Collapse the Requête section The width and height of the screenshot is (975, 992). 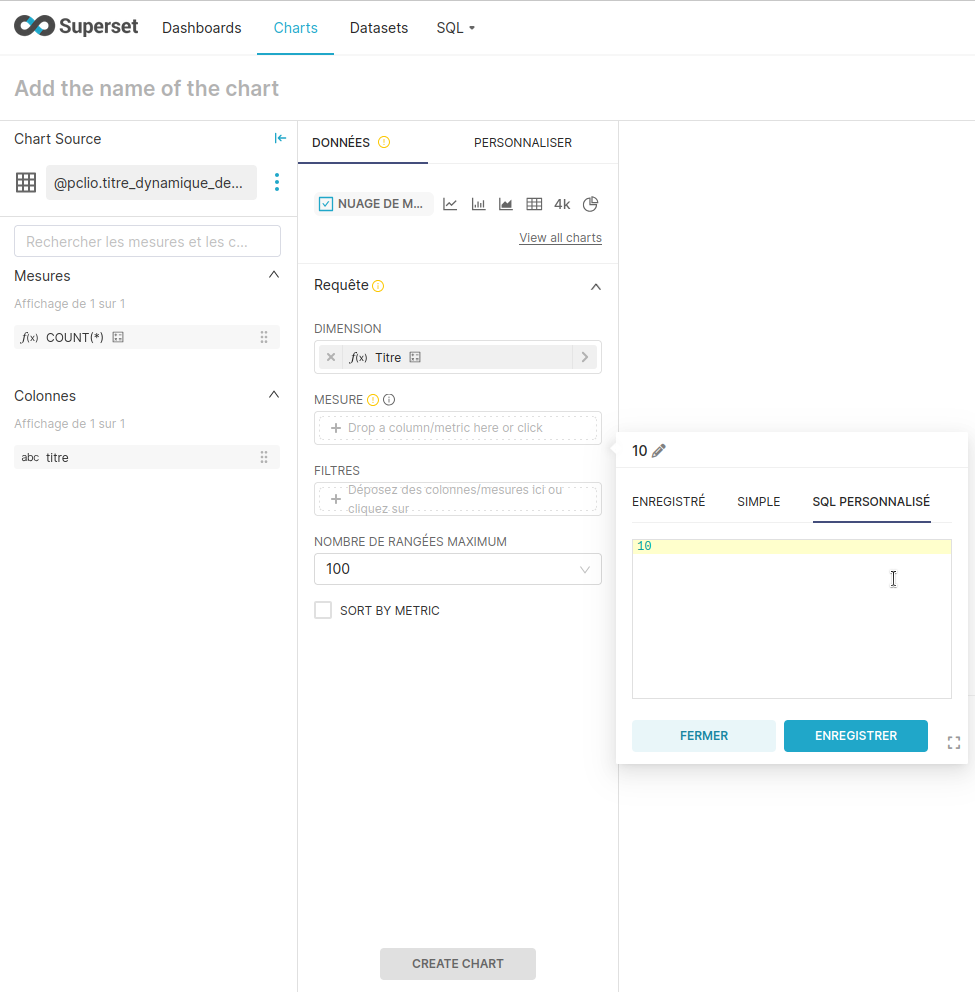pos(595,286)
